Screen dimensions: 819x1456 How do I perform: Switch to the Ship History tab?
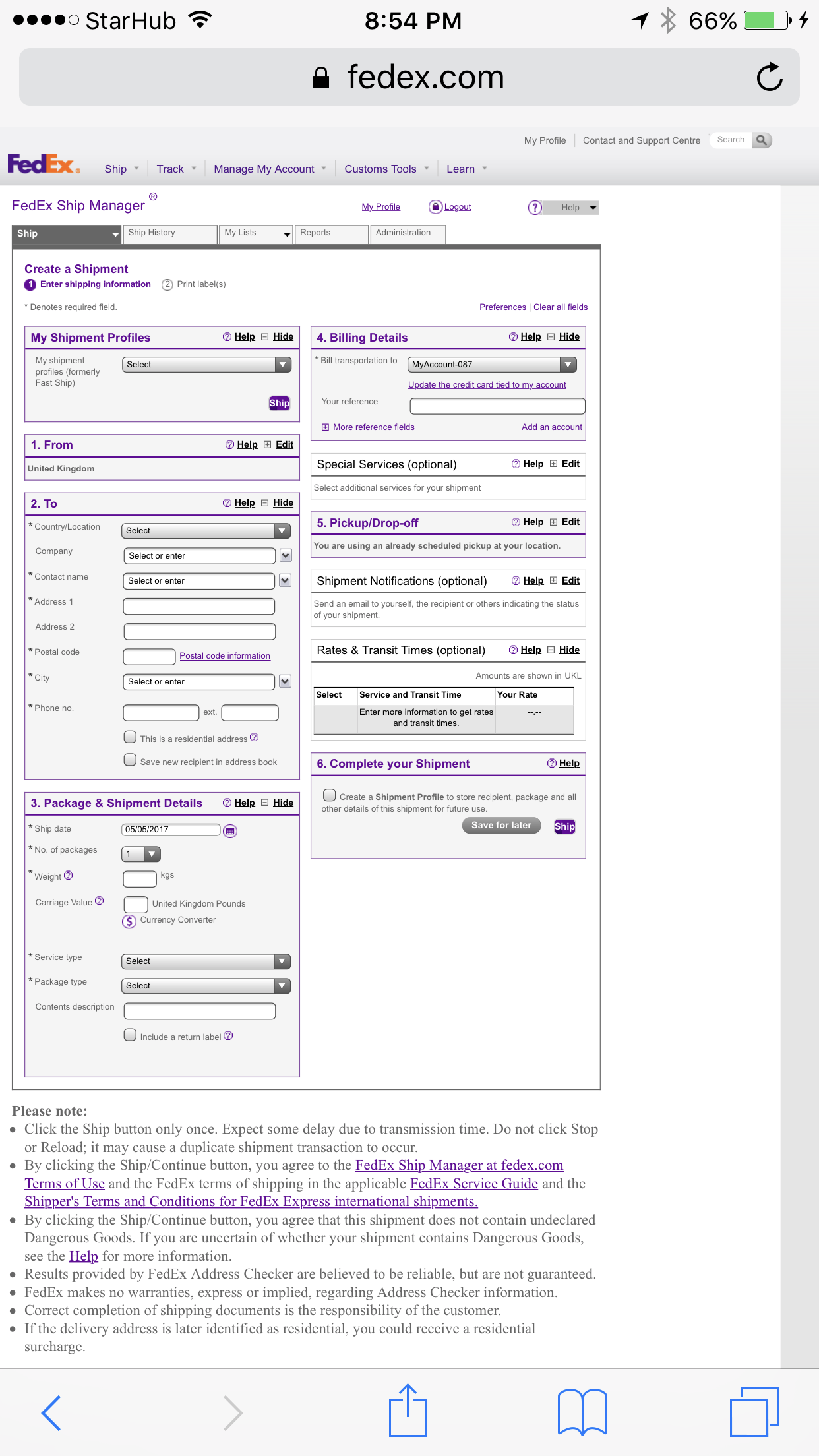pos(169,233)
